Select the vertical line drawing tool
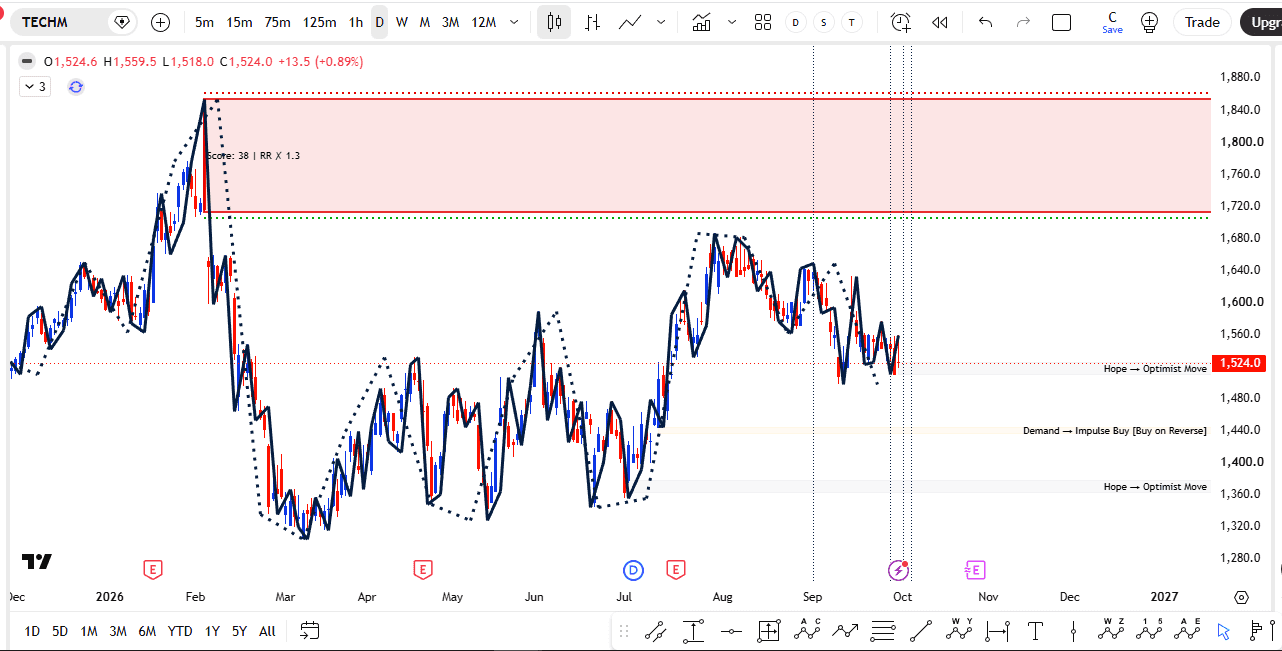Screen dimensions: 1282x651 click(1073, 630)
